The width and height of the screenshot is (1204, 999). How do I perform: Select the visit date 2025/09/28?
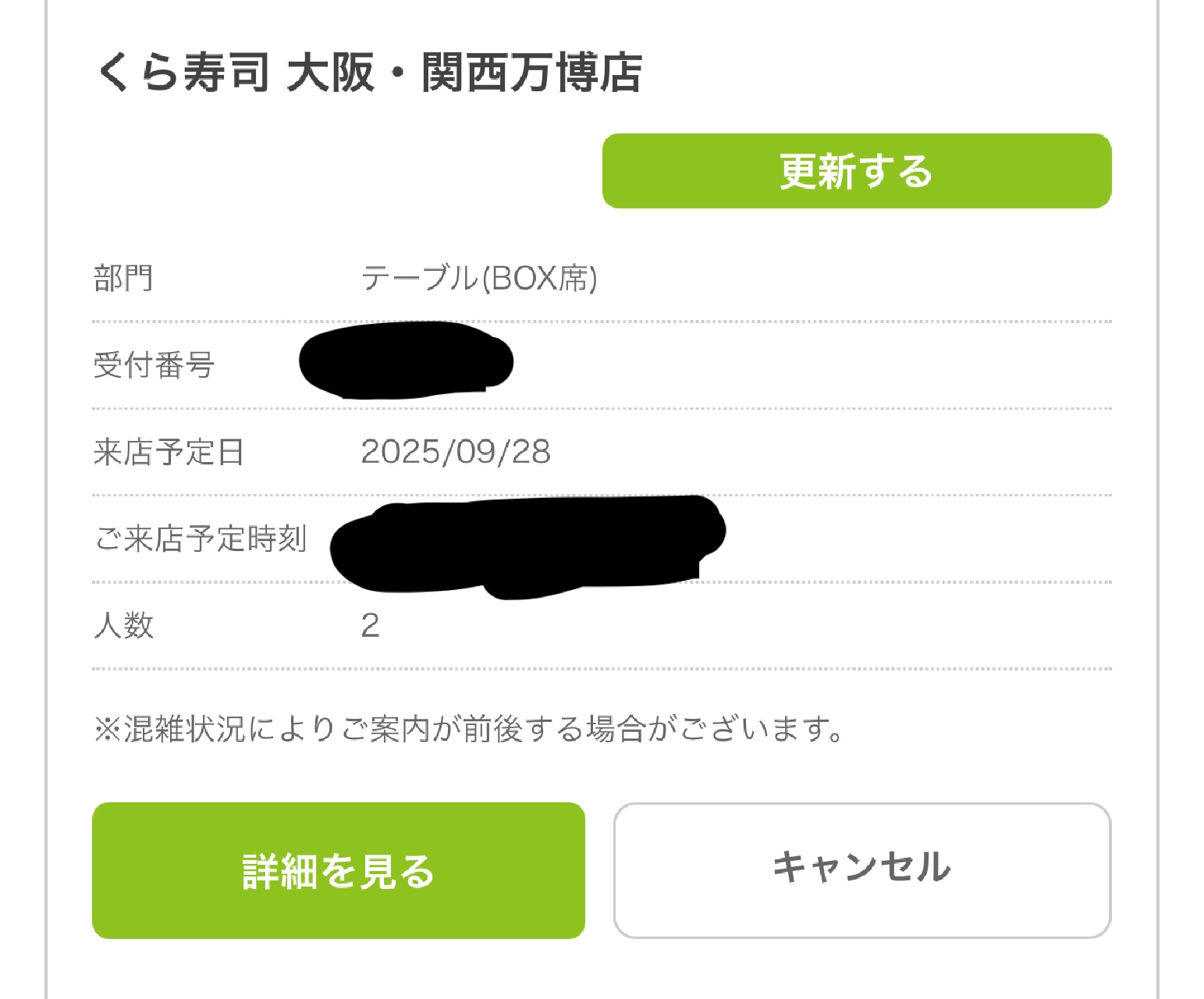tap(456, 452)
